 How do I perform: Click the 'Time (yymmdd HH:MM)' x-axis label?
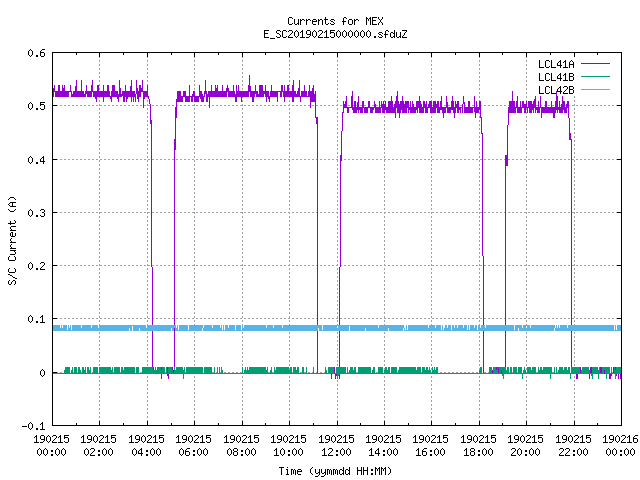pyautogui.click(x=335, y=471)
